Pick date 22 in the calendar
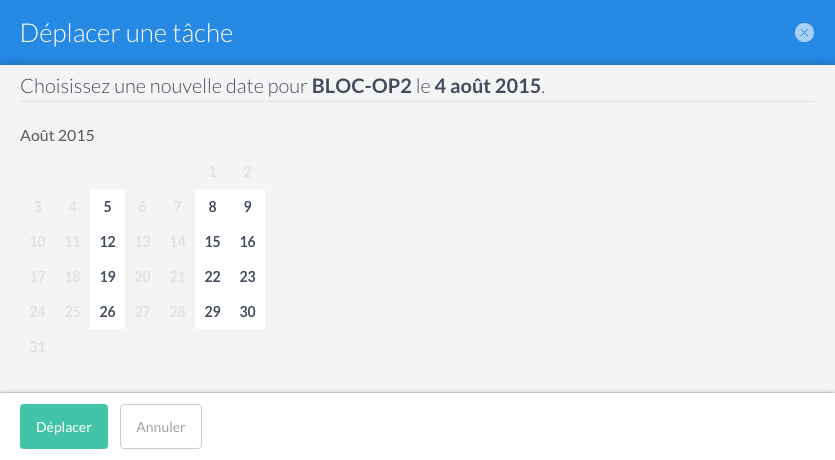Screen dimensions: 835x460 coord(212,277)
